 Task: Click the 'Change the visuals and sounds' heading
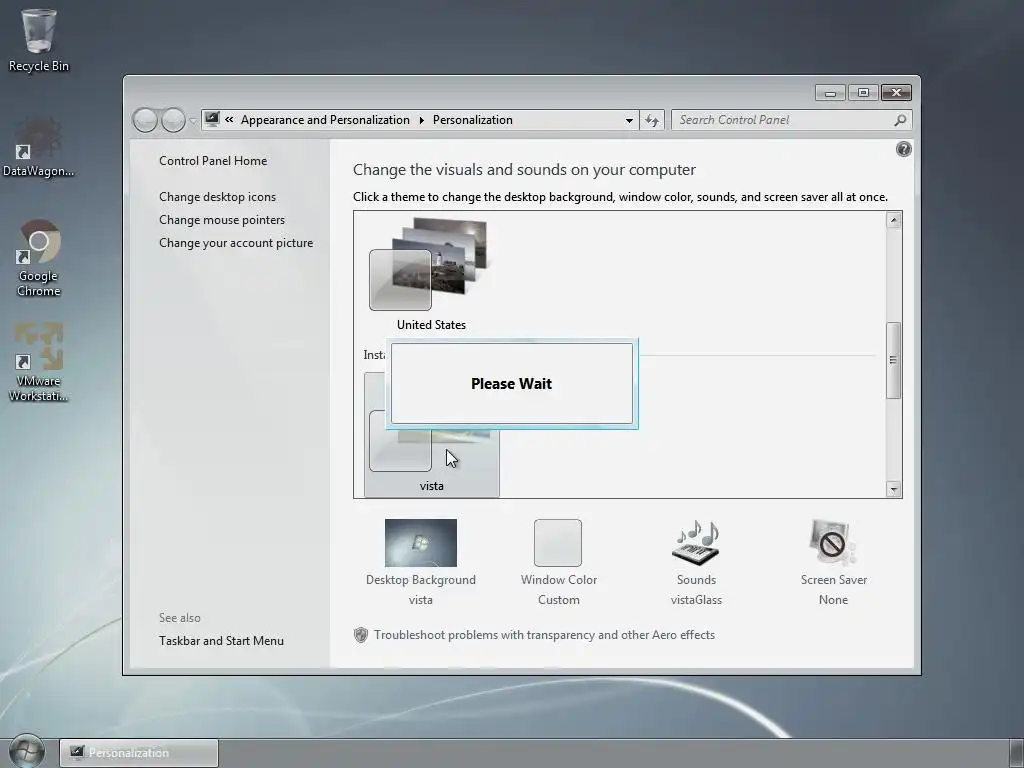tap(524, 170)
